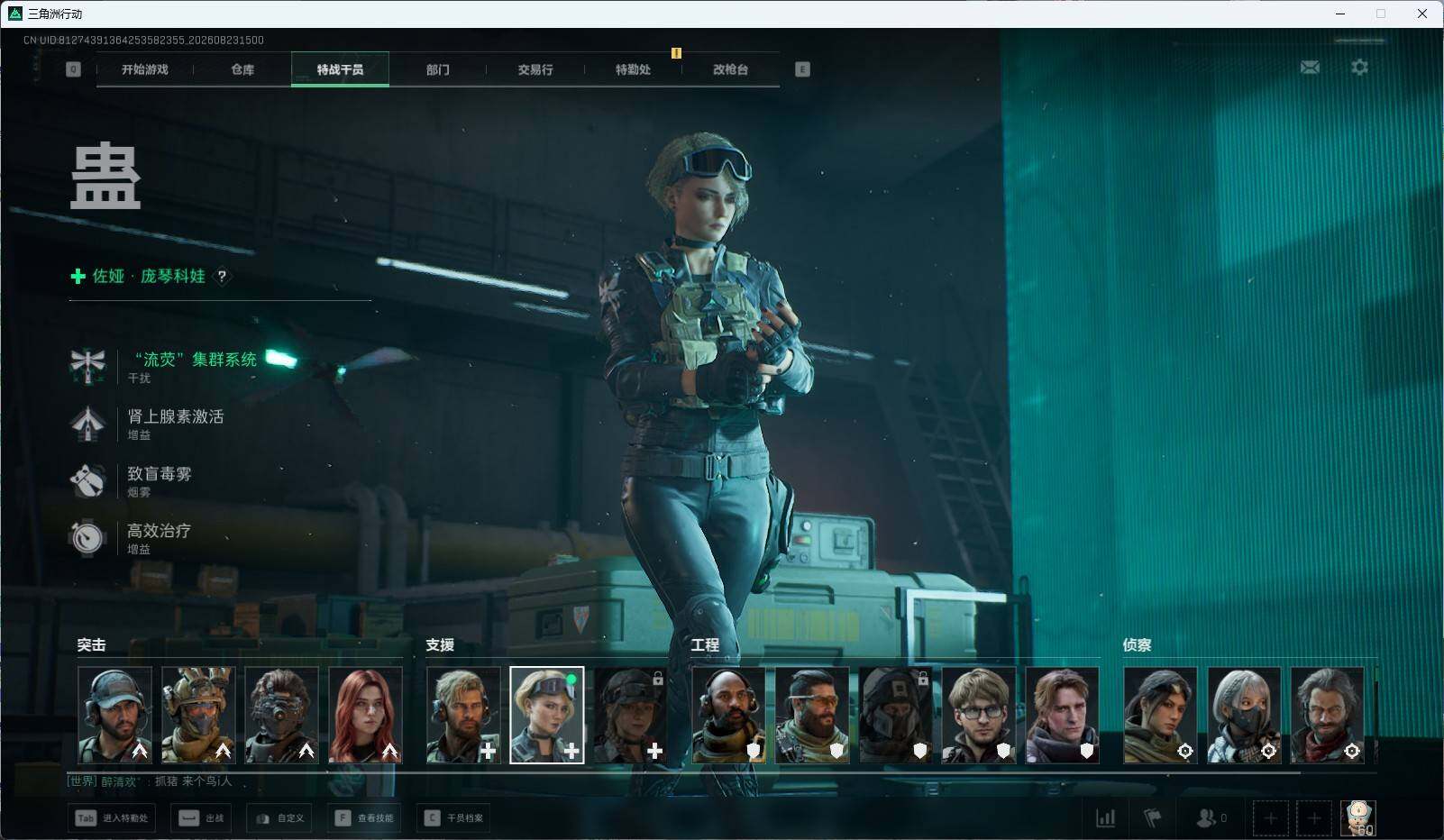This screenshot has width=1444, height=840.
Task: Select the fifth 工程 operator portrait
Action: 1063,715
